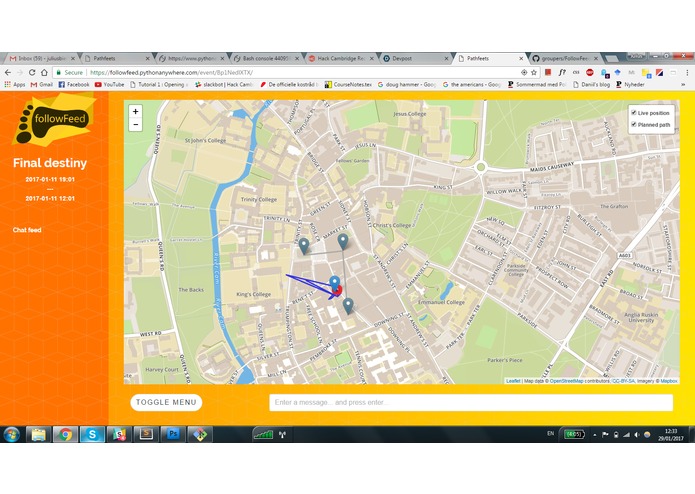Viewport: 695px width, 494px height.
Task: Select the marker near Market Street
Action: 343,242
